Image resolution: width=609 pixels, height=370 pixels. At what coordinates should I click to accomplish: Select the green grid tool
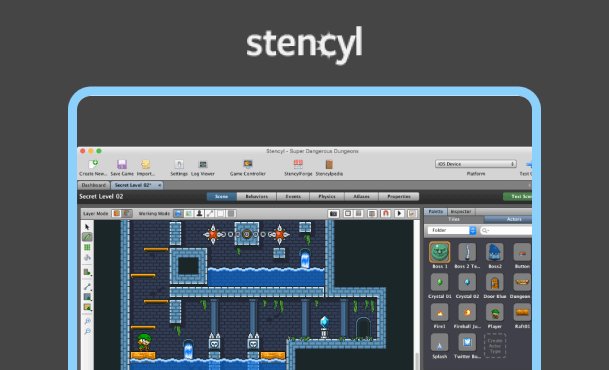(87, 247)
